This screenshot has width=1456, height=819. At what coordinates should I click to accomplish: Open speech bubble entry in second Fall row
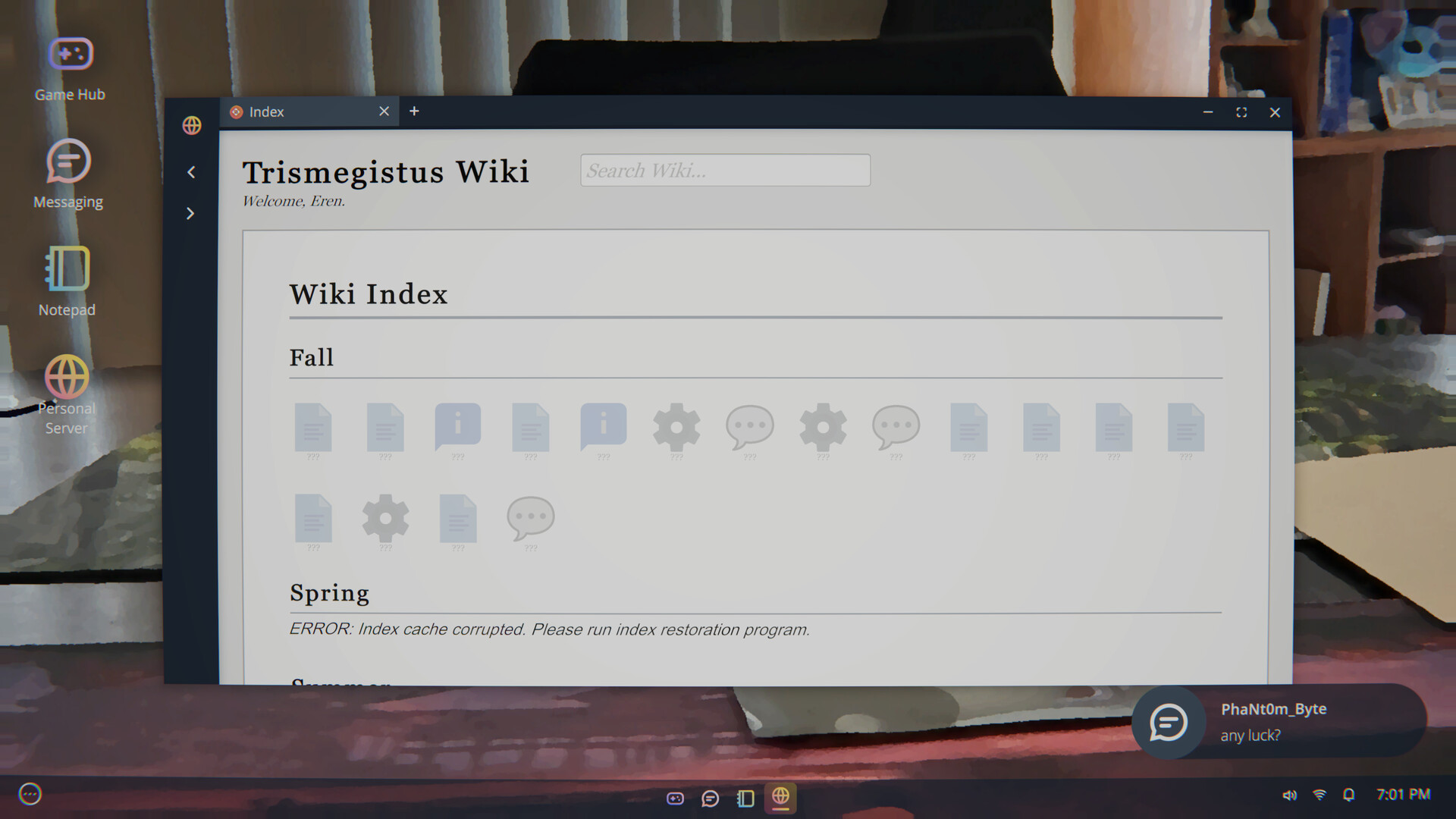pos(531,519)
